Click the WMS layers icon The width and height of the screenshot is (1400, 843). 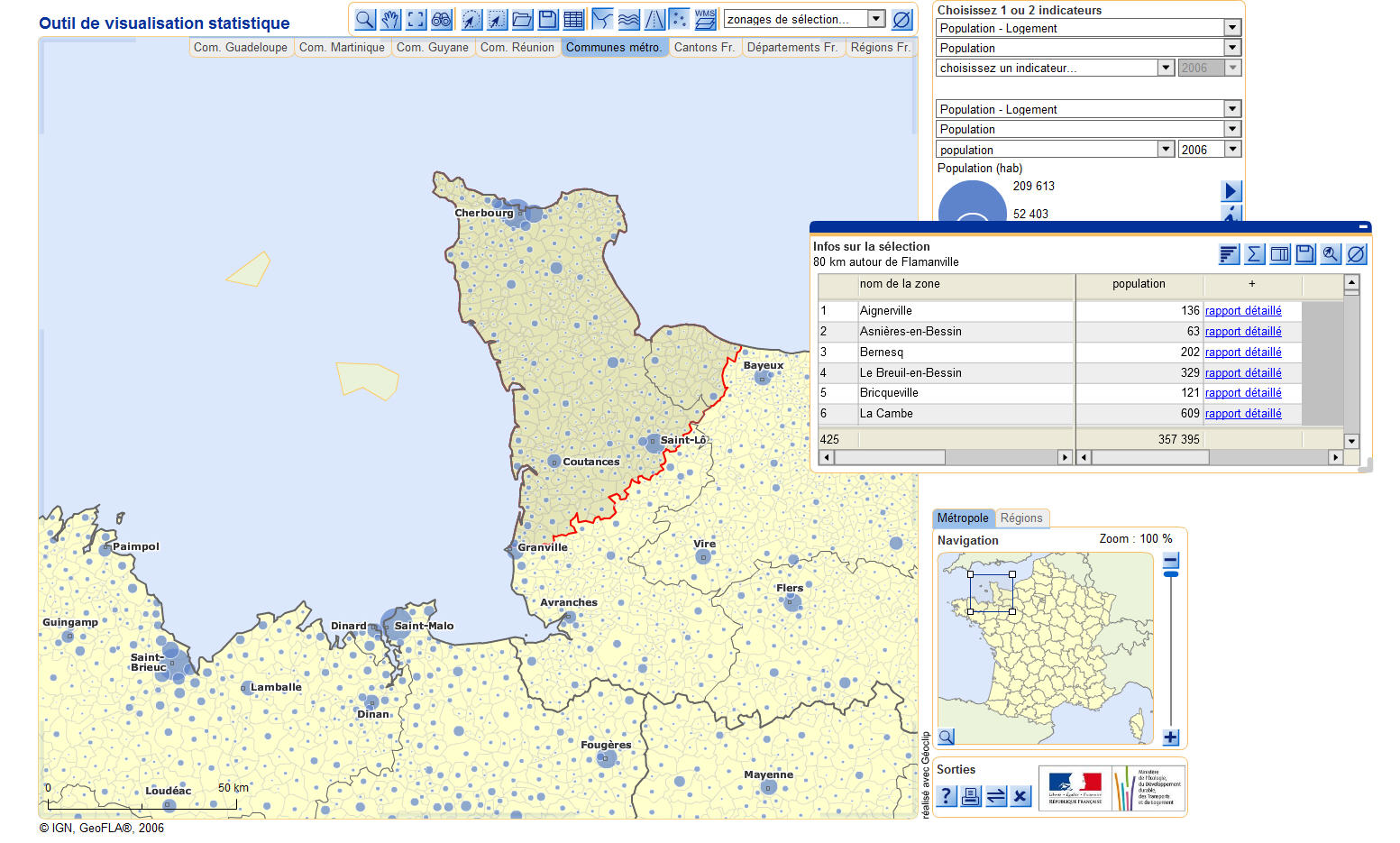[x=706, y=19]
